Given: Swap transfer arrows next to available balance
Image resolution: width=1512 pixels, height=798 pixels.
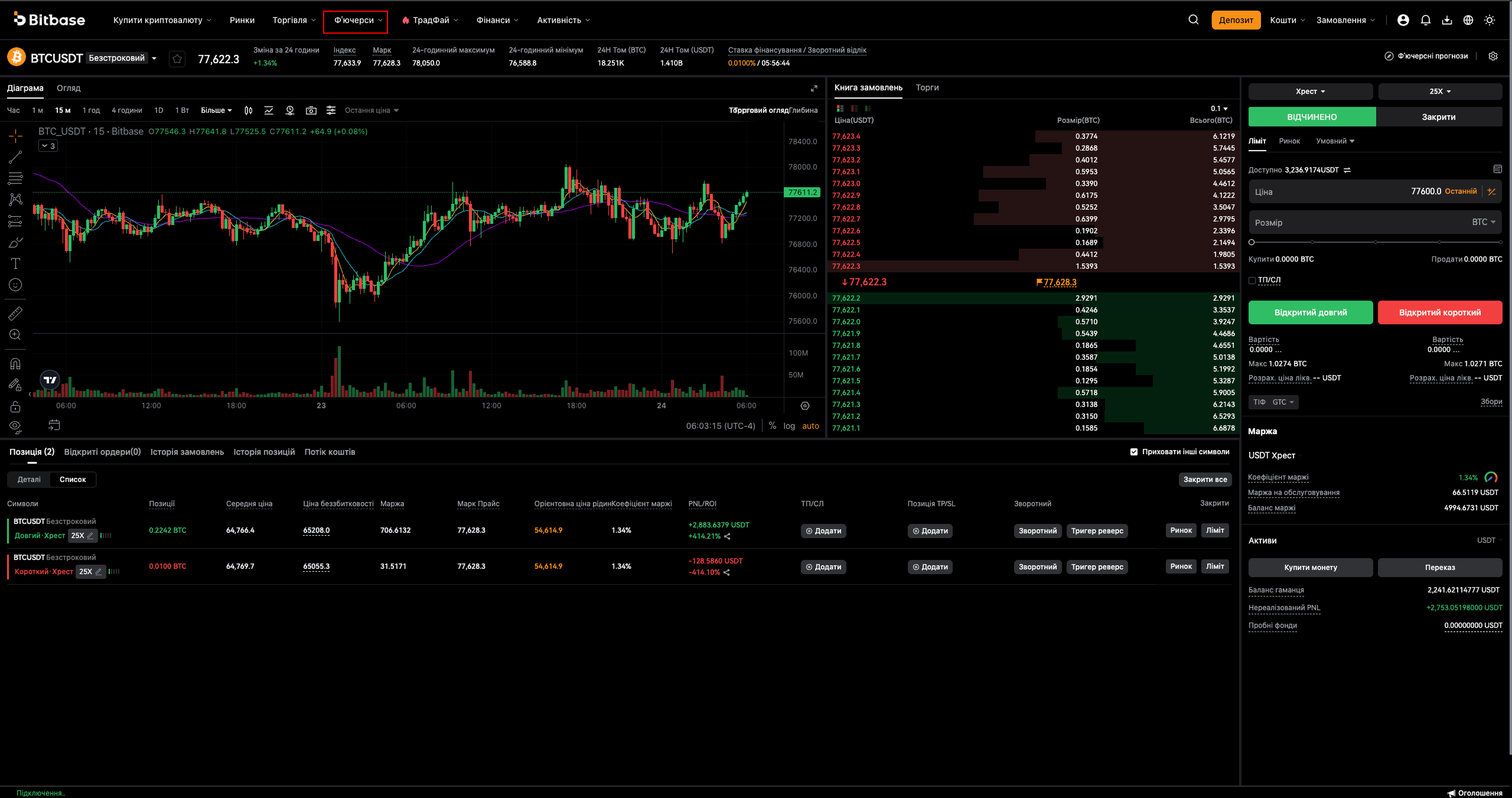Looking at the screenshot, I should tap(1347, 170).
